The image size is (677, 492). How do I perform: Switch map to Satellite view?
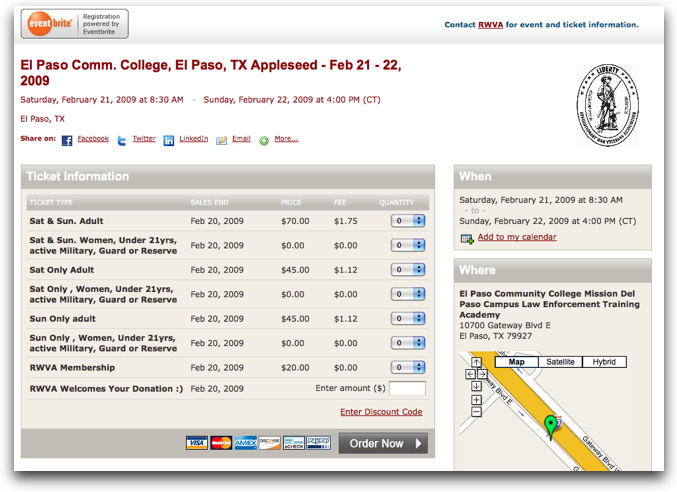coord(560,362)
